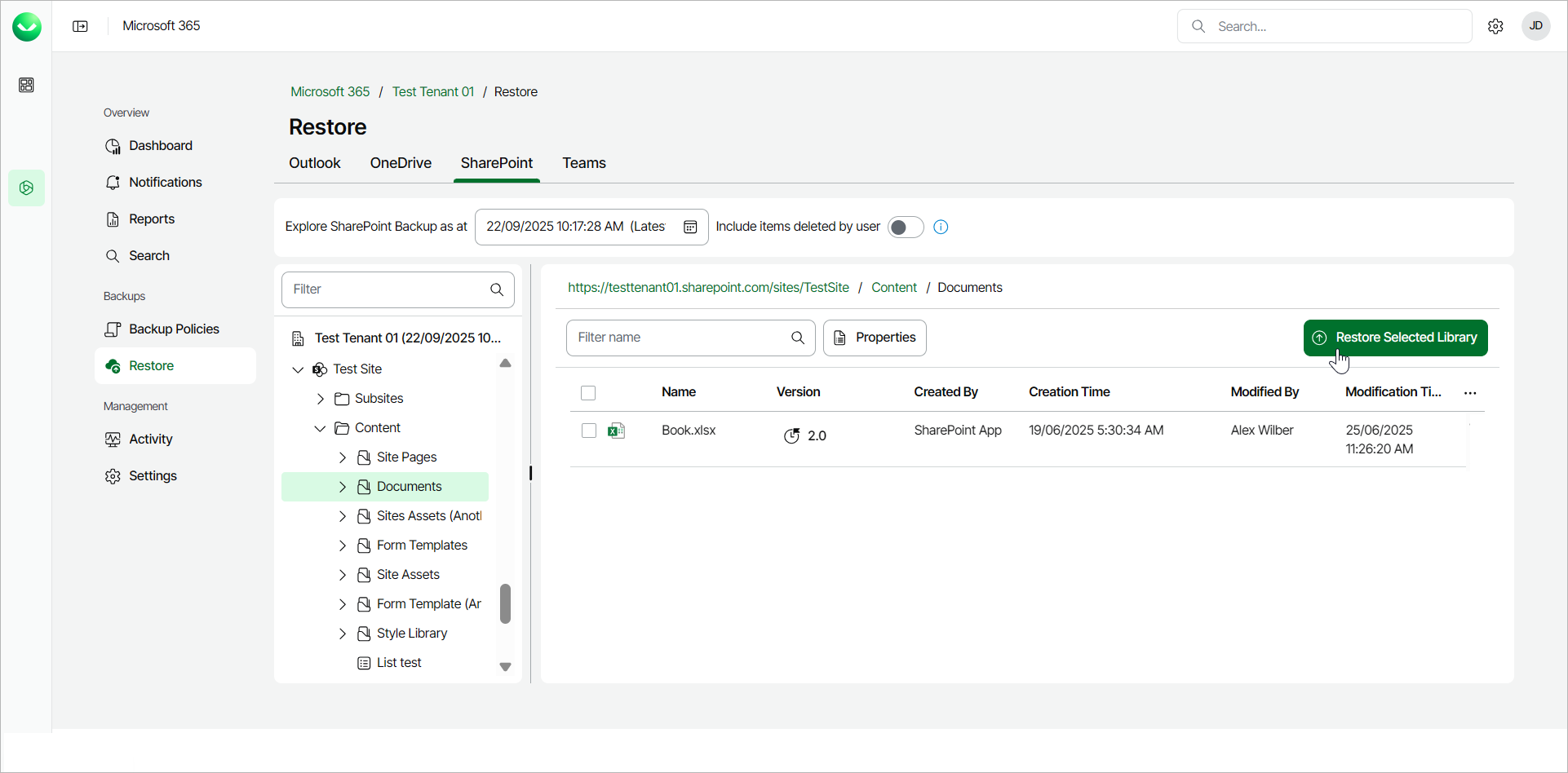Collapse the Content folder node

tap(321, 428)
